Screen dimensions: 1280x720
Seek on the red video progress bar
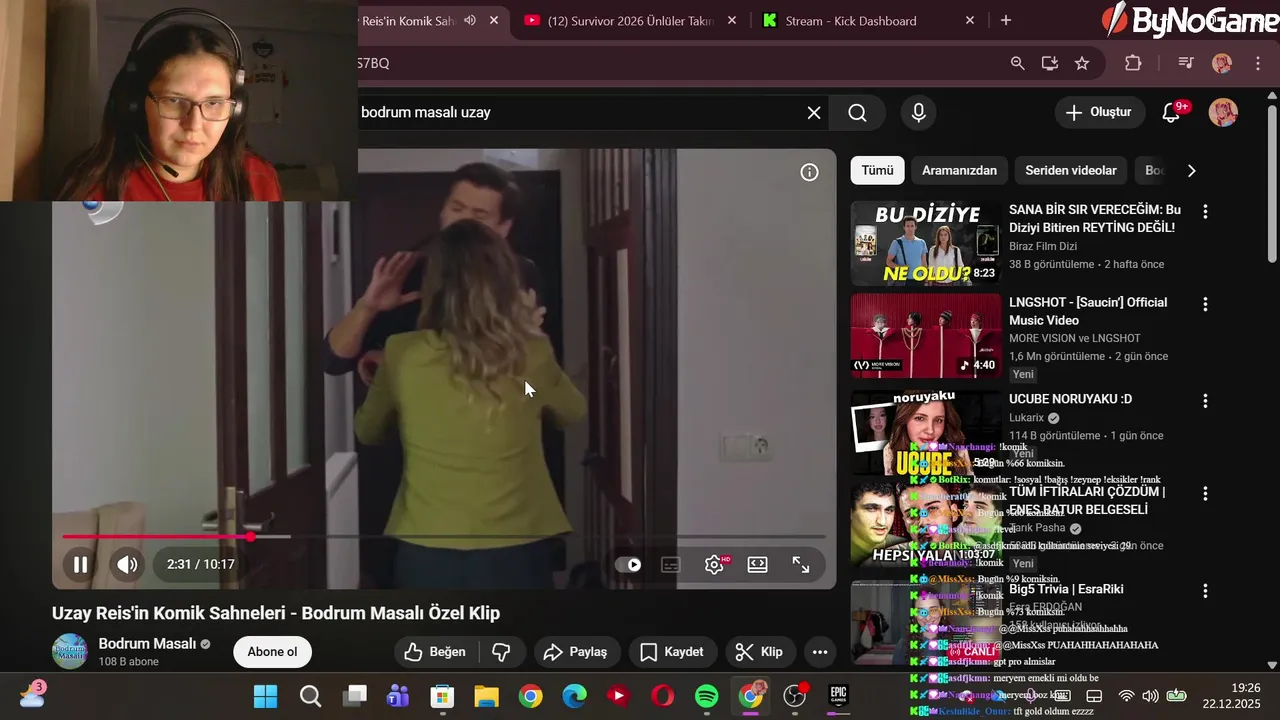tap(444, 537)
